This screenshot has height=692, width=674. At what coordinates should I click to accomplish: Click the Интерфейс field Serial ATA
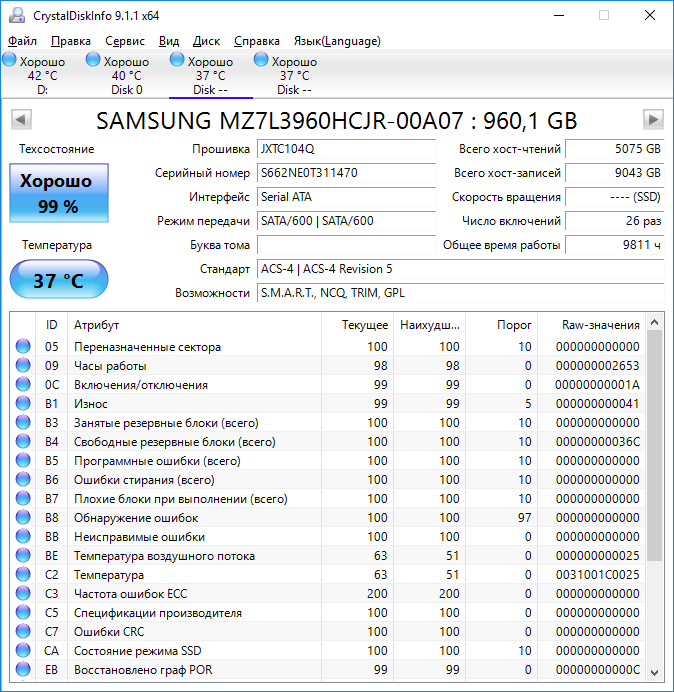pos(346,197)
